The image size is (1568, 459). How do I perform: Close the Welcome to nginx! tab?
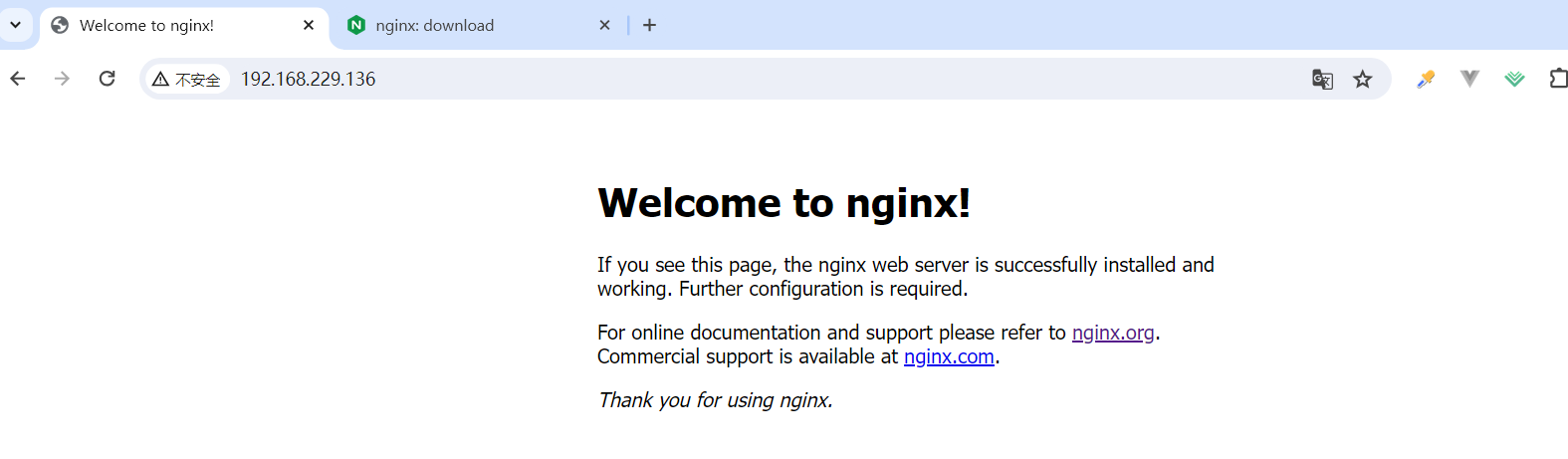coord(309,25)
